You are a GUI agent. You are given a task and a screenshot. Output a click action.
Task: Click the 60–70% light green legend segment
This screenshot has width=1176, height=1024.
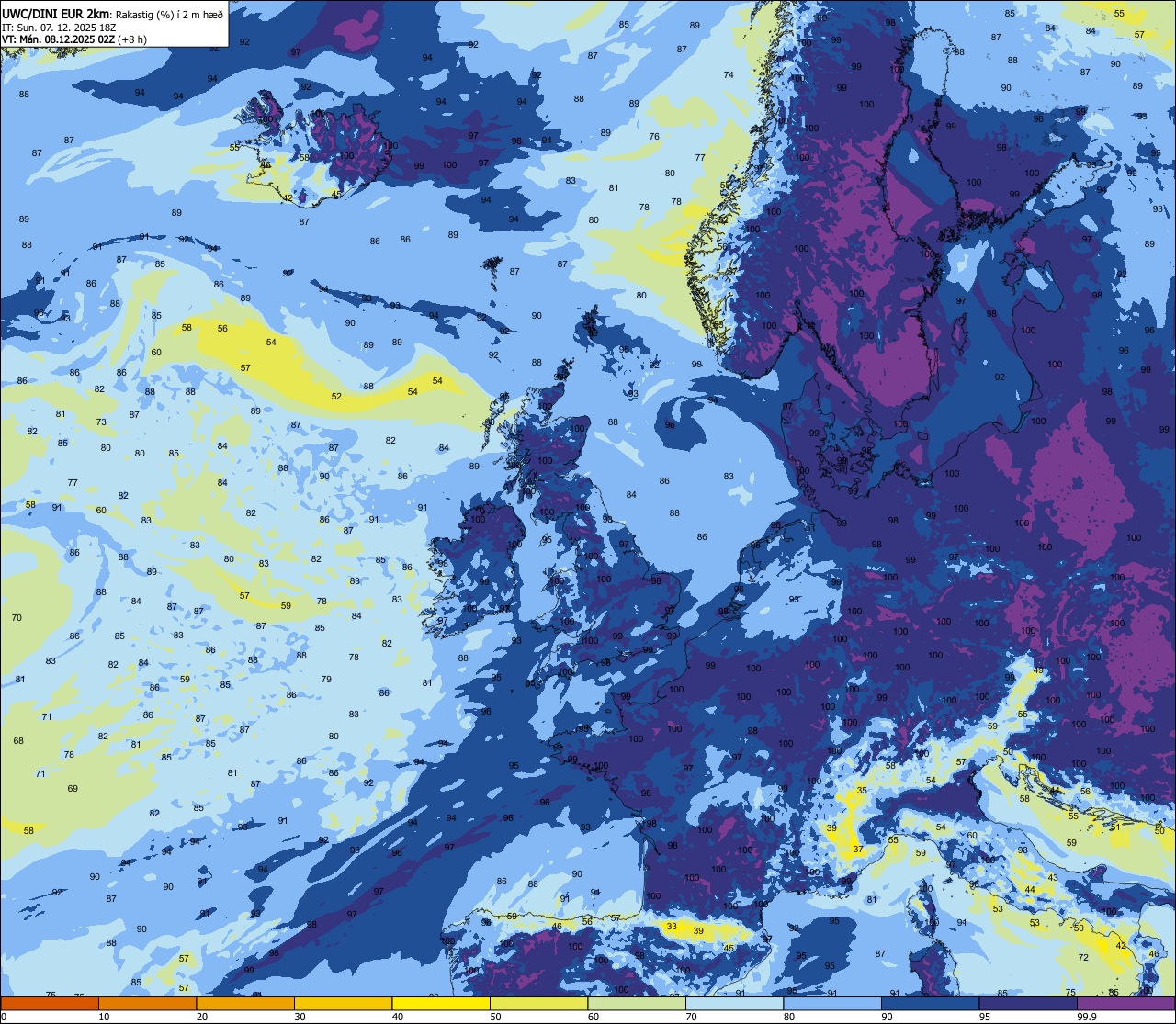tap(637, 1003)
